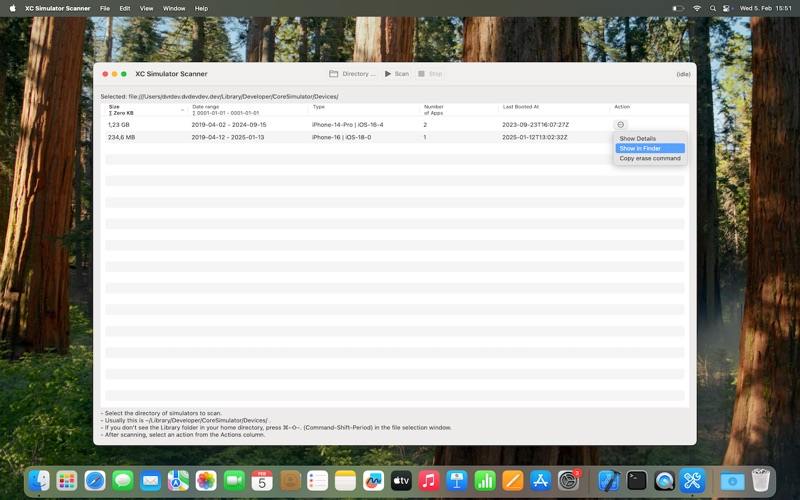Open App Store from the Dock
The width and height of the screenshot is (800, 500).
tap(540, 481)
